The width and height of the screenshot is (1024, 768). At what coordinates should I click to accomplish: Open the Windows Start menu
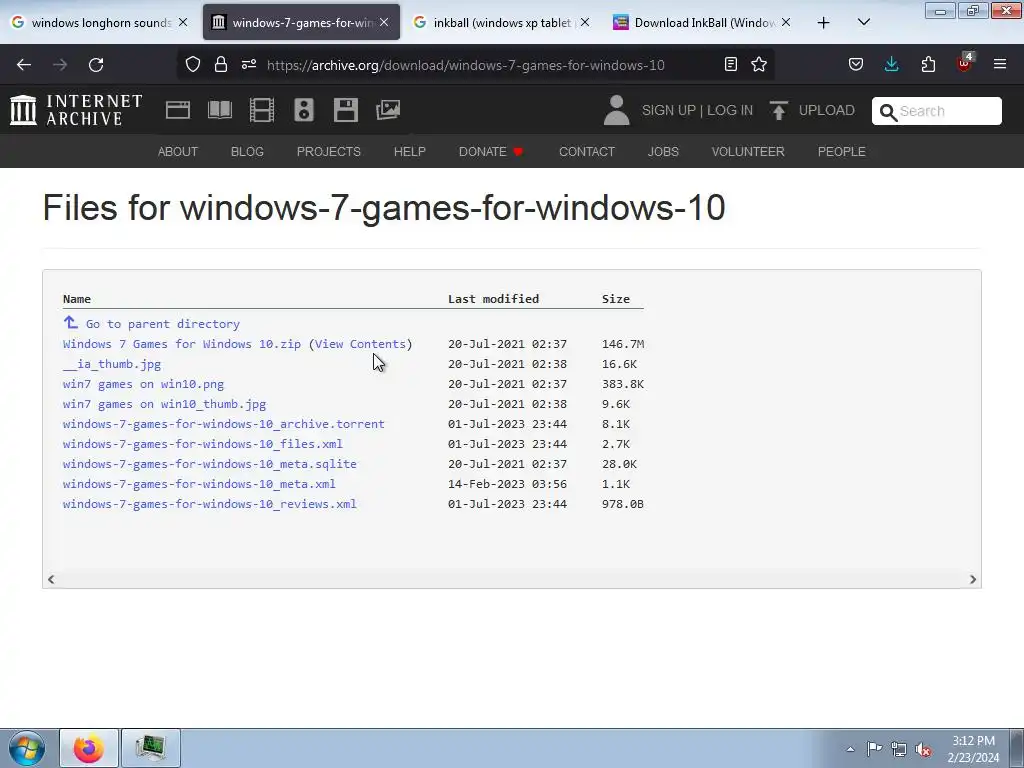pos(27,748)
